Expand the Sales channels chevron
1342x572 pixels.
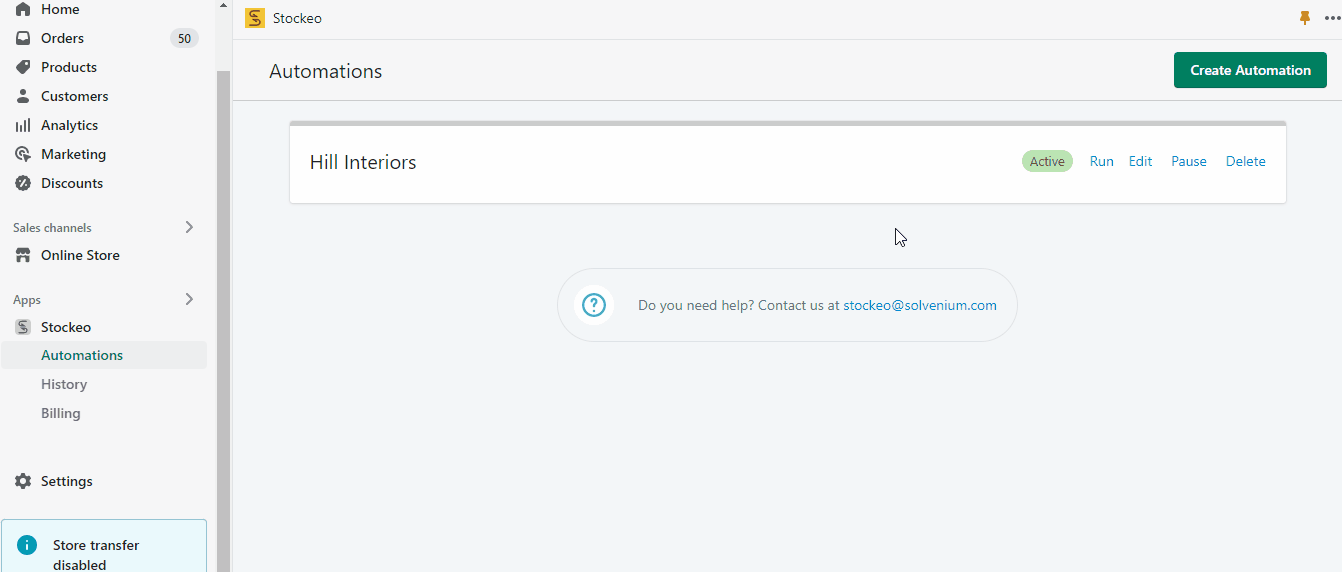(189, 227)
